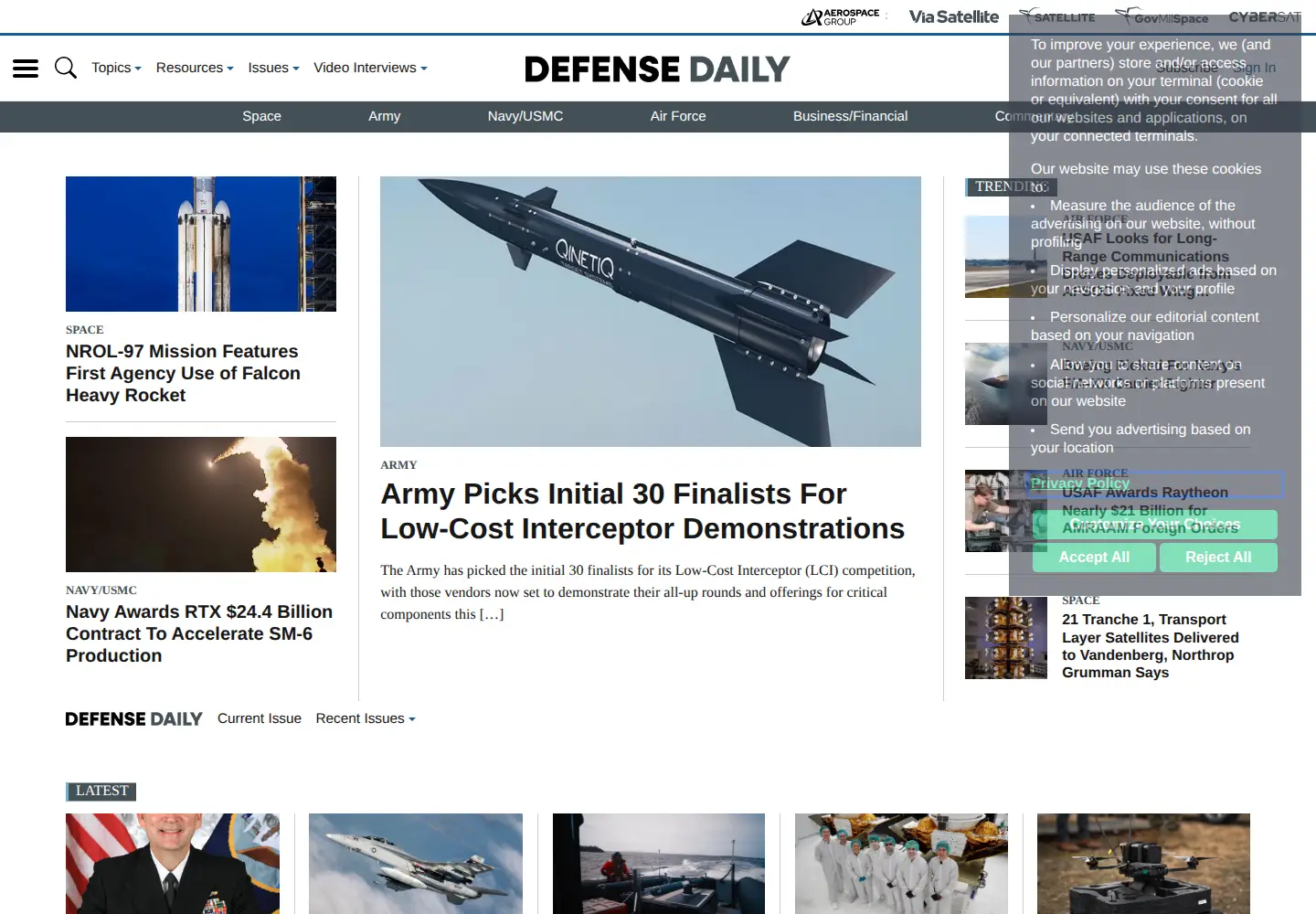Click the boat on water thumbnail
The image size is (1316, 914).
pyautogui.click(x=659, y=864)
